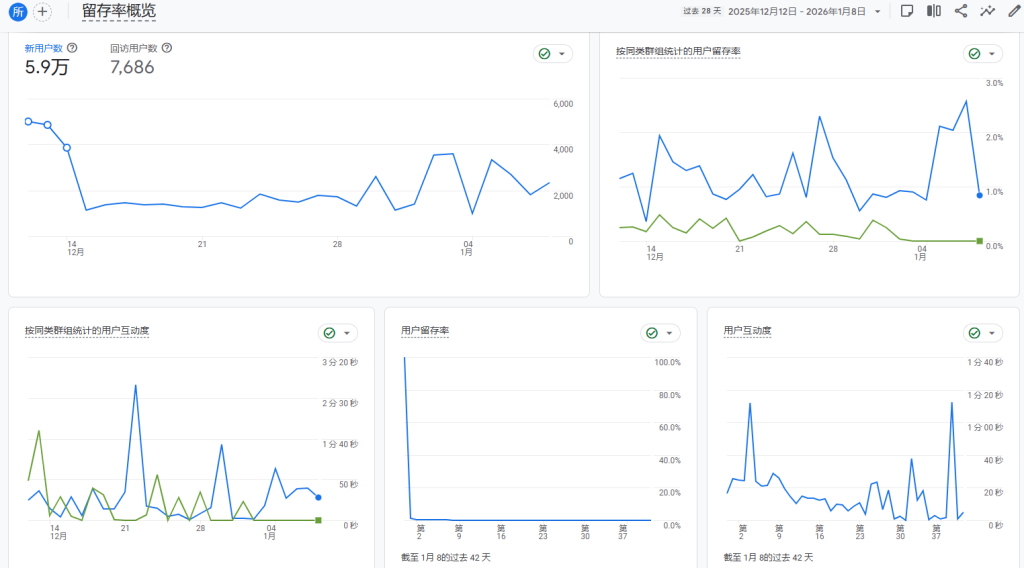Open the note icon in the top toolbar

(x=907, y=11)
